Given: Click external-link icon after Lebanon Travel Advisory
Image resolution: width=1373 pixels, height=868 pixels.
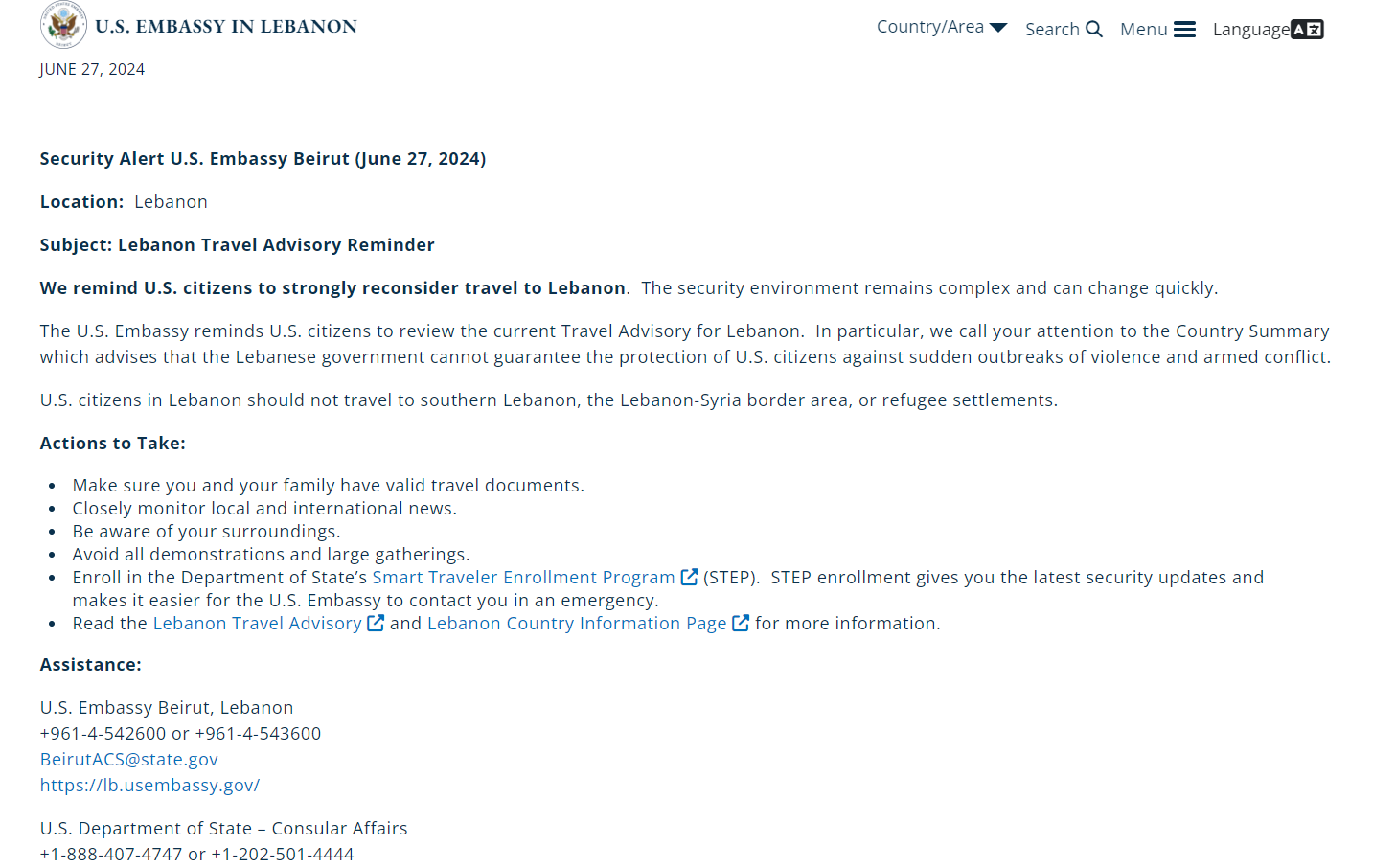Looking at the screenshot, I should tap(376, 623).
